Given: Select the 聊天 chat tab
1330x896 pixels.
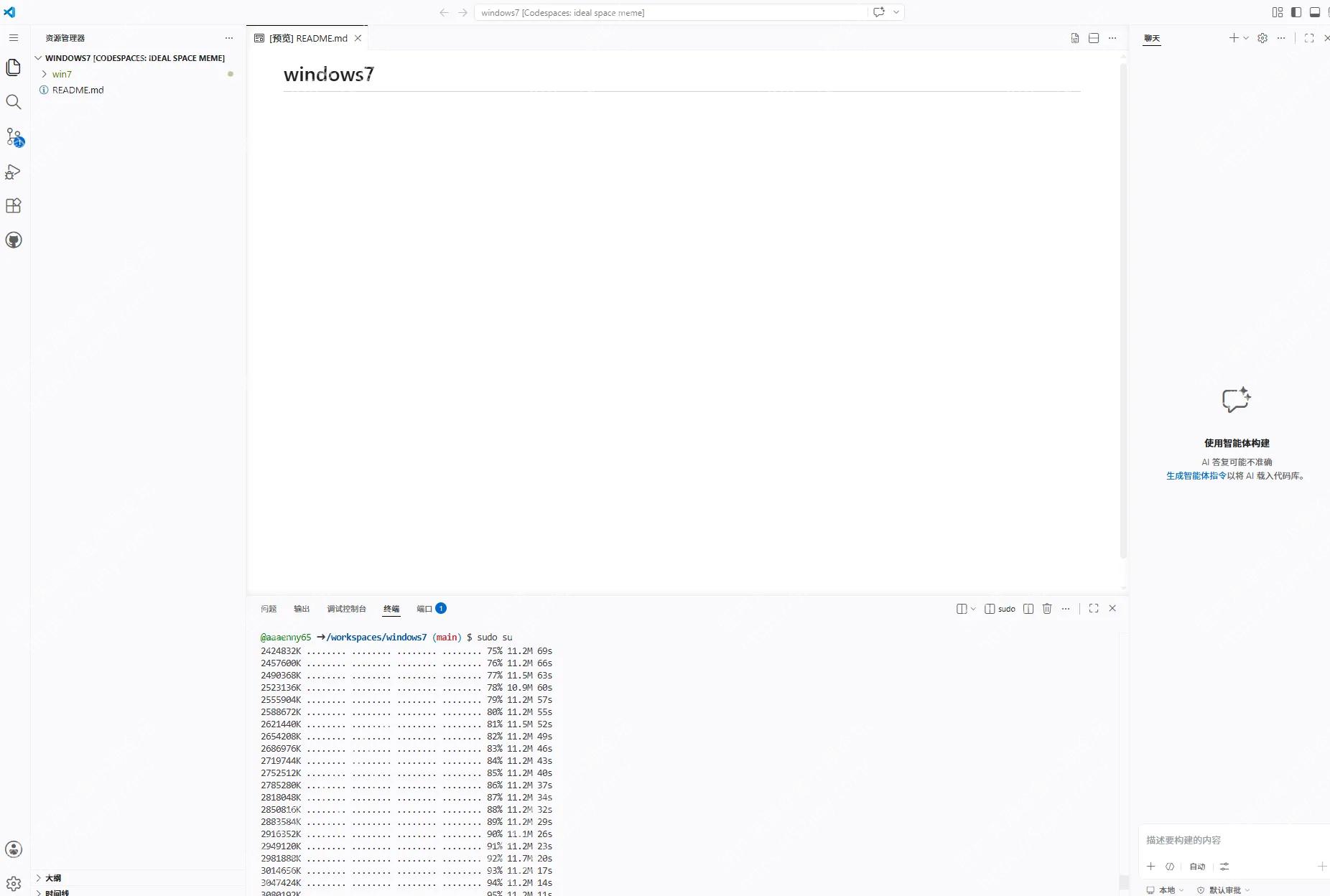Looking at the screenshot, I should click(x=1152, y=38).
